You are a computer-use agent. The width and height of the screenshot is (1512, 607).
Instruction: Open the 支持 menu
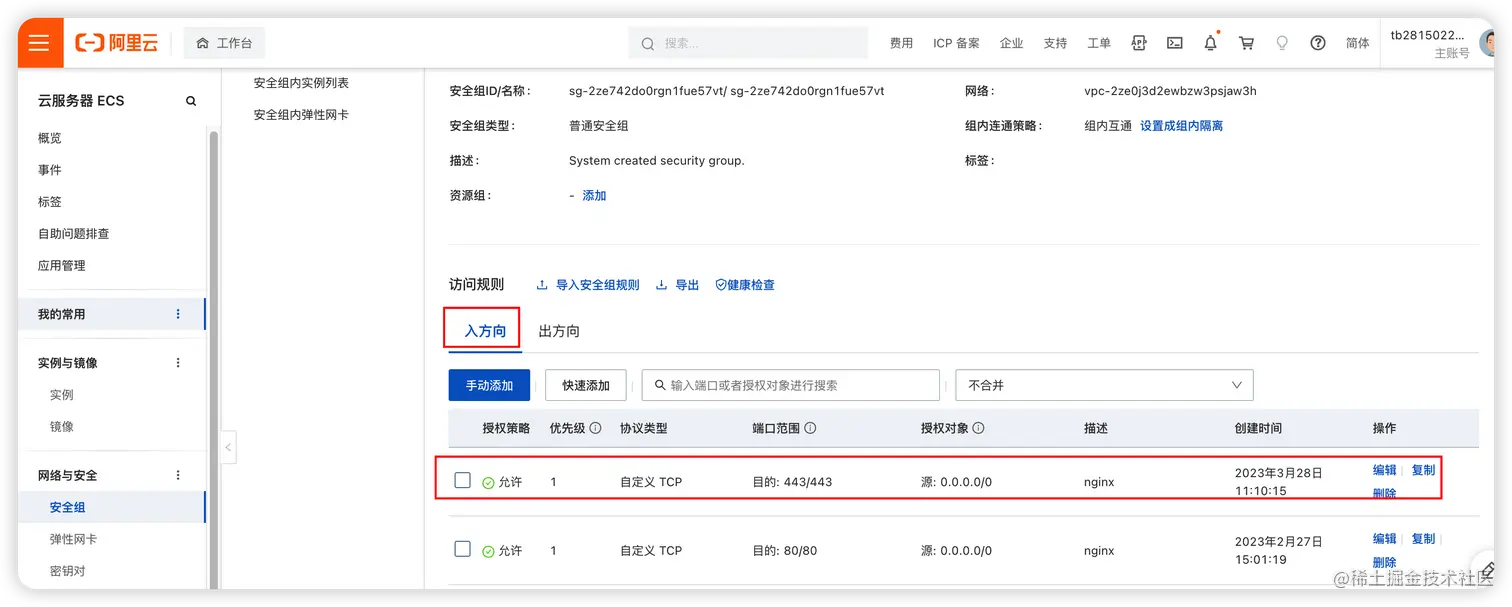pos(1055,43)
